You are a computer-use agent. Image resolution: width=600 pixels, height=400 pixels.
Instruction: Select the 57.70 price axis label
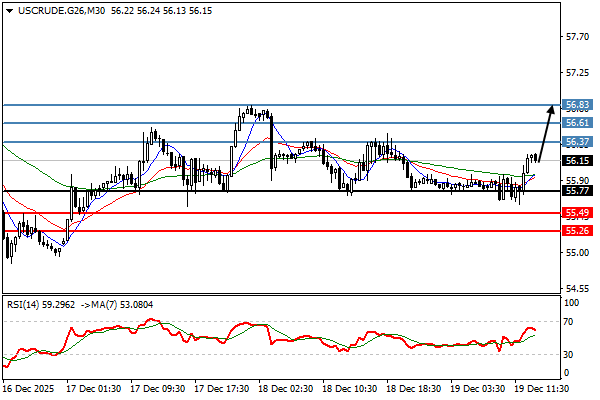[x=577, y=37]
